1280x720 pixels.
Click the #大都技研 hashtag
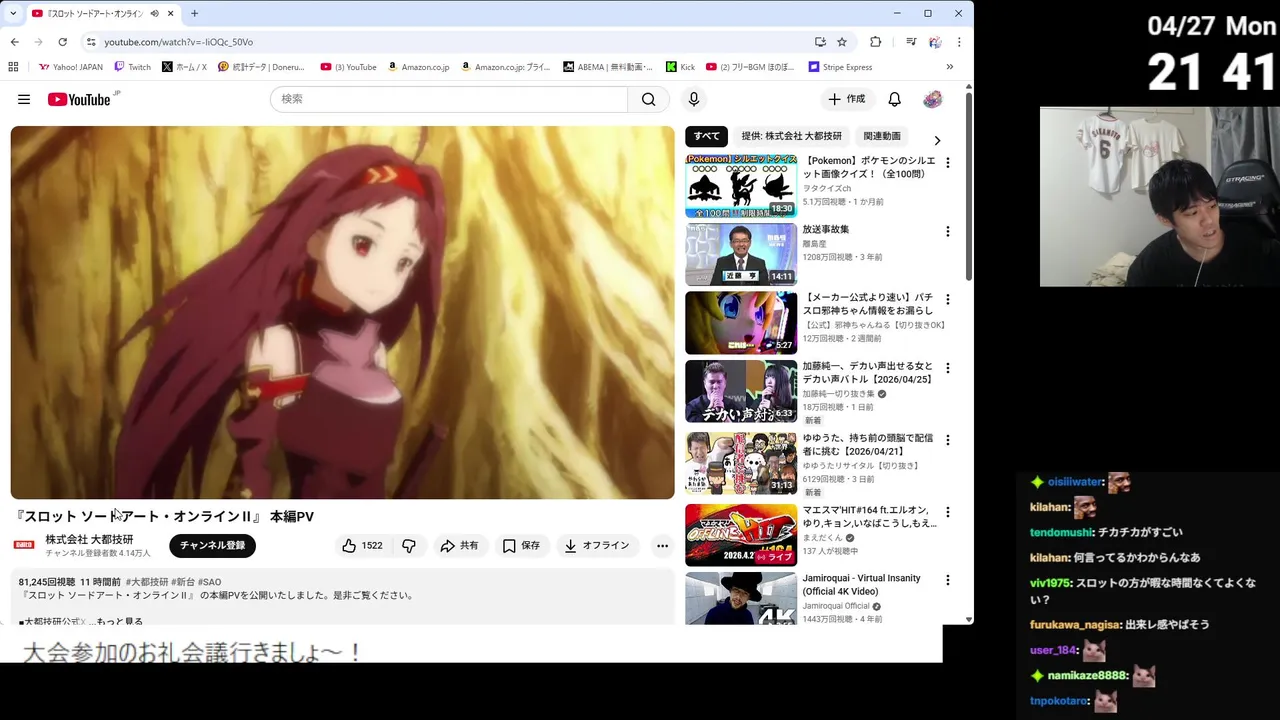[146, 582]
